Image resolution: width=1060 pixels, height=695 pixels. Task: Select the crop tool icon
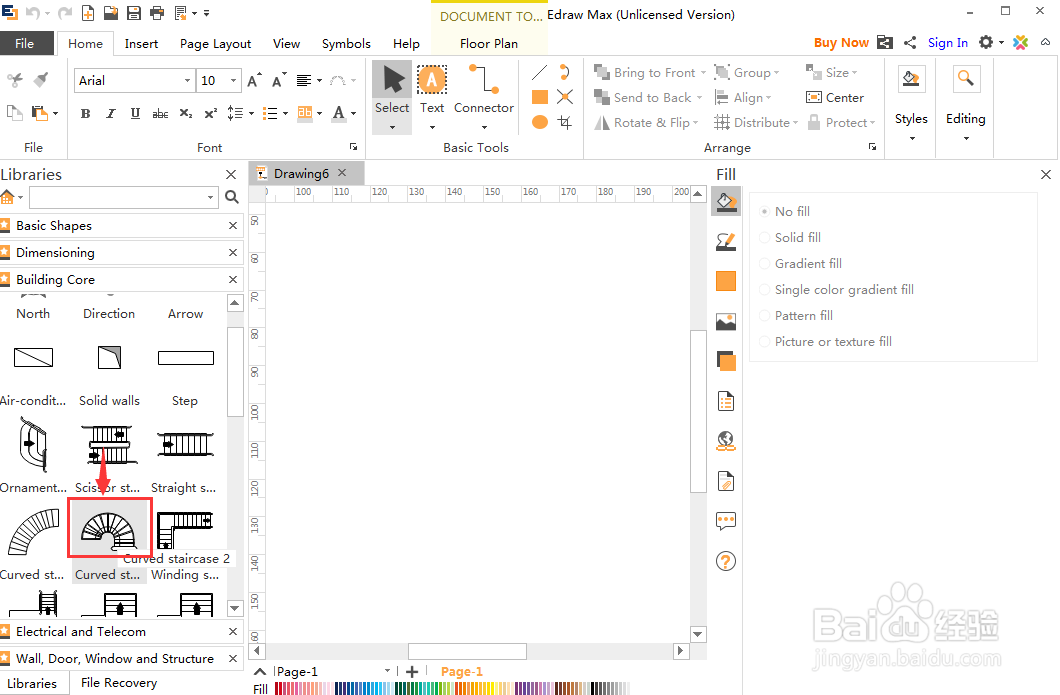click(x=565, y=122)
